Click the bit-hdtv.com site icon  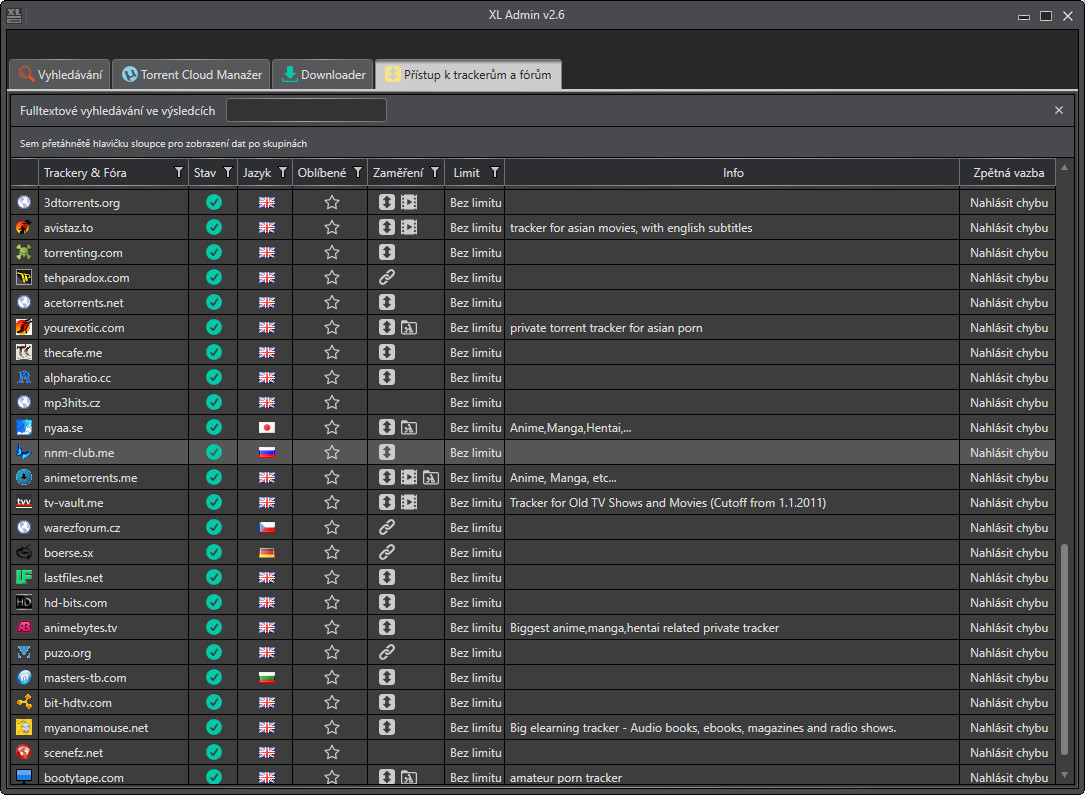[24, 702]
